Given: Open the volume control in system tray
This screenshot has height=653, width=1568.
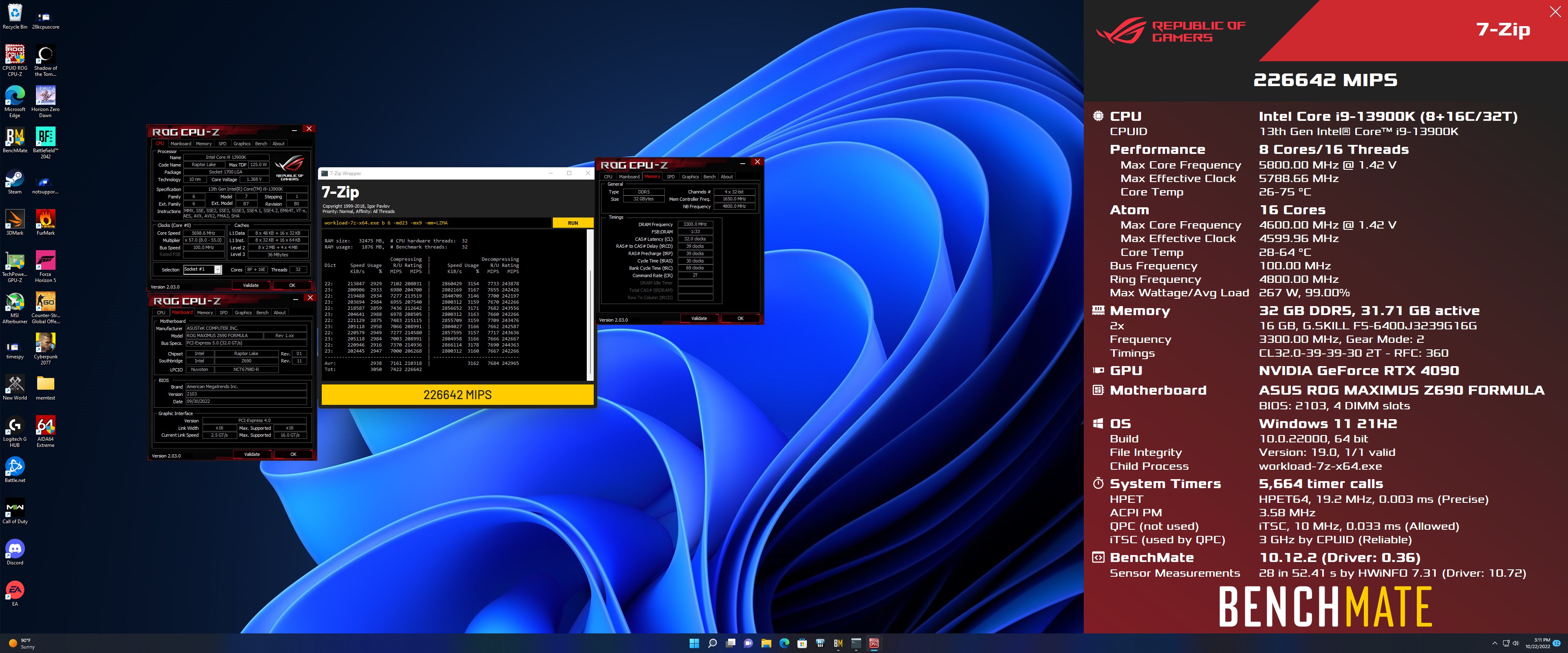Looking at the screenshot, I should 1516,643.
